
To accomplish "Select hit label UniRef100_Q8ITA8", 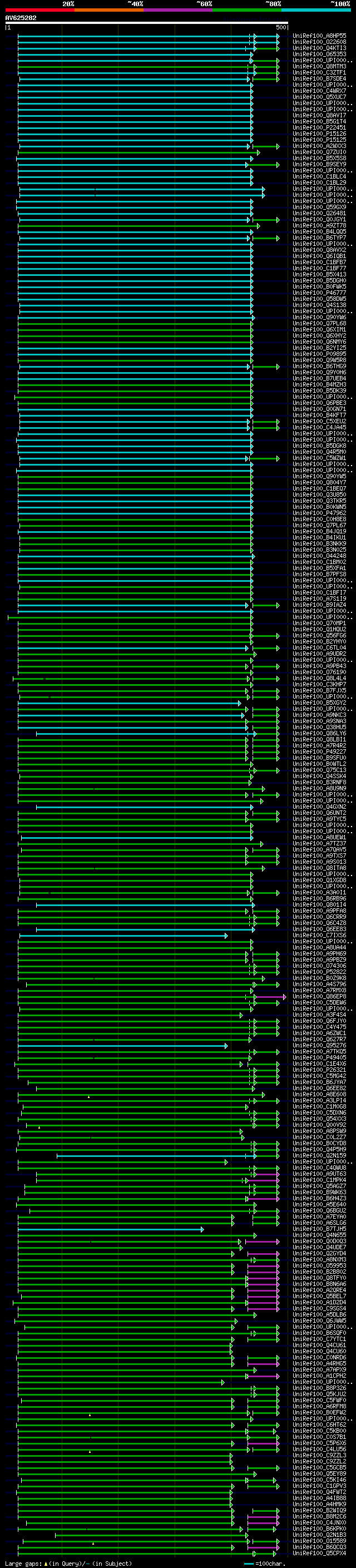I will [319, 867].
